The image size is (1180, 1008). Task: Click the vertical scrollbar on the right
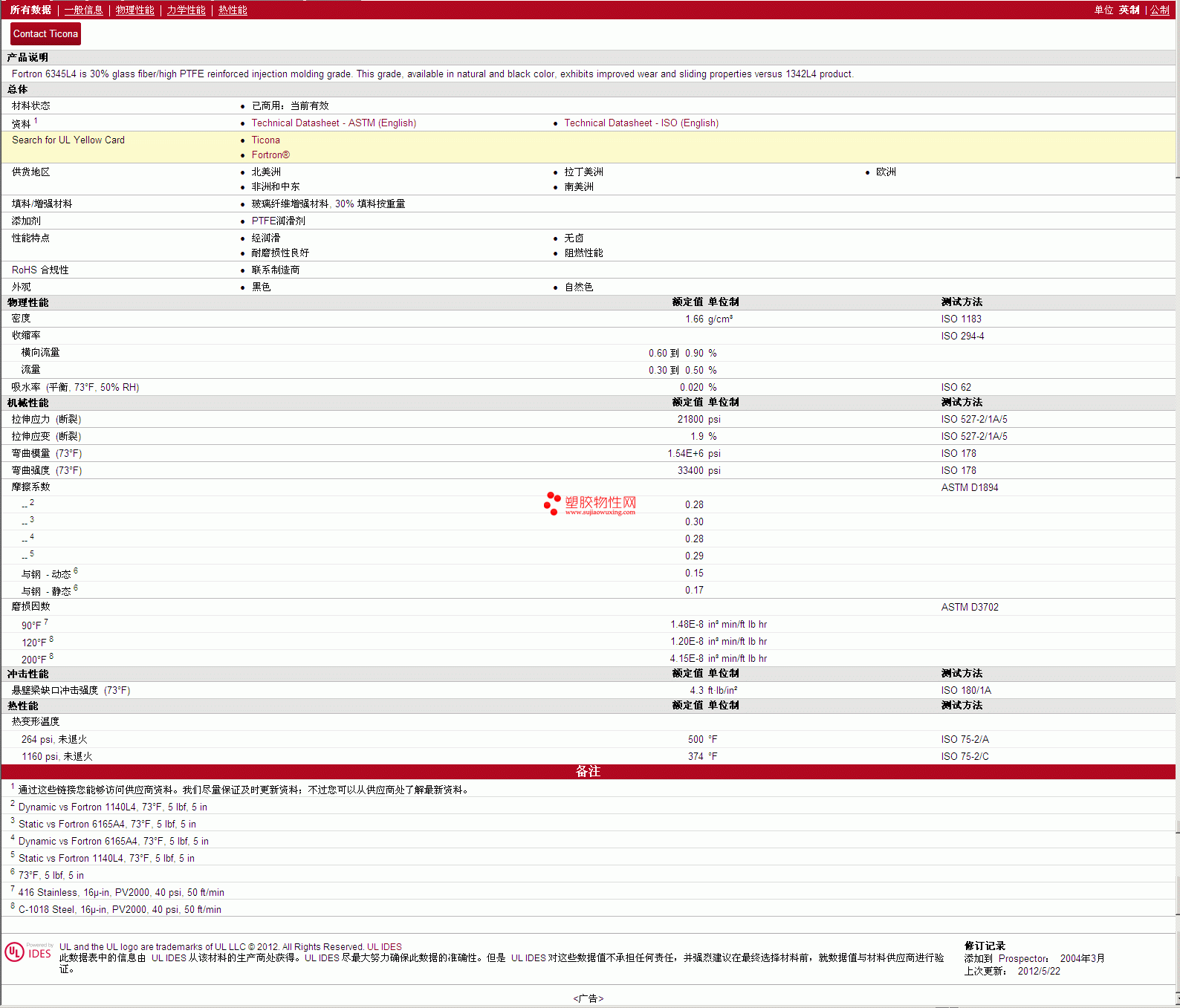pyautogui.click(x=1178, y=505)
